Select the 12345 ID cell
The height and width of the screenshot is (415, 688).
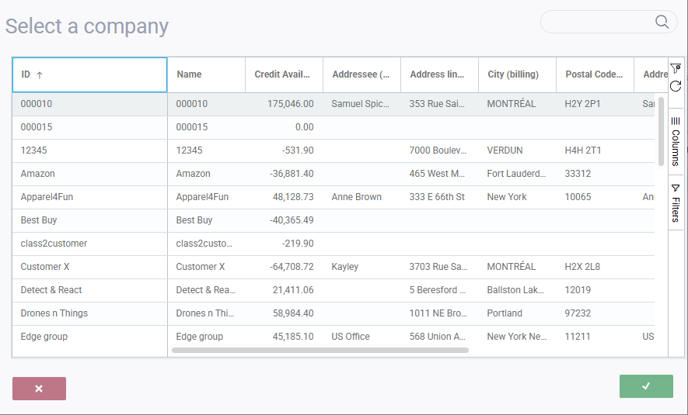pyautogui.click(x=90, y=150)
